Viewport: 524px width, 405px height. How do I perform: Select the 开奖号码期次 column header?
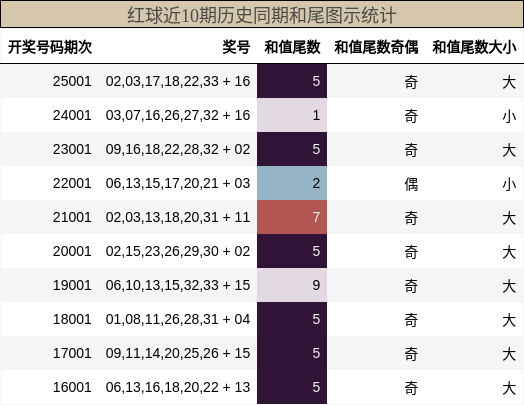50,47
